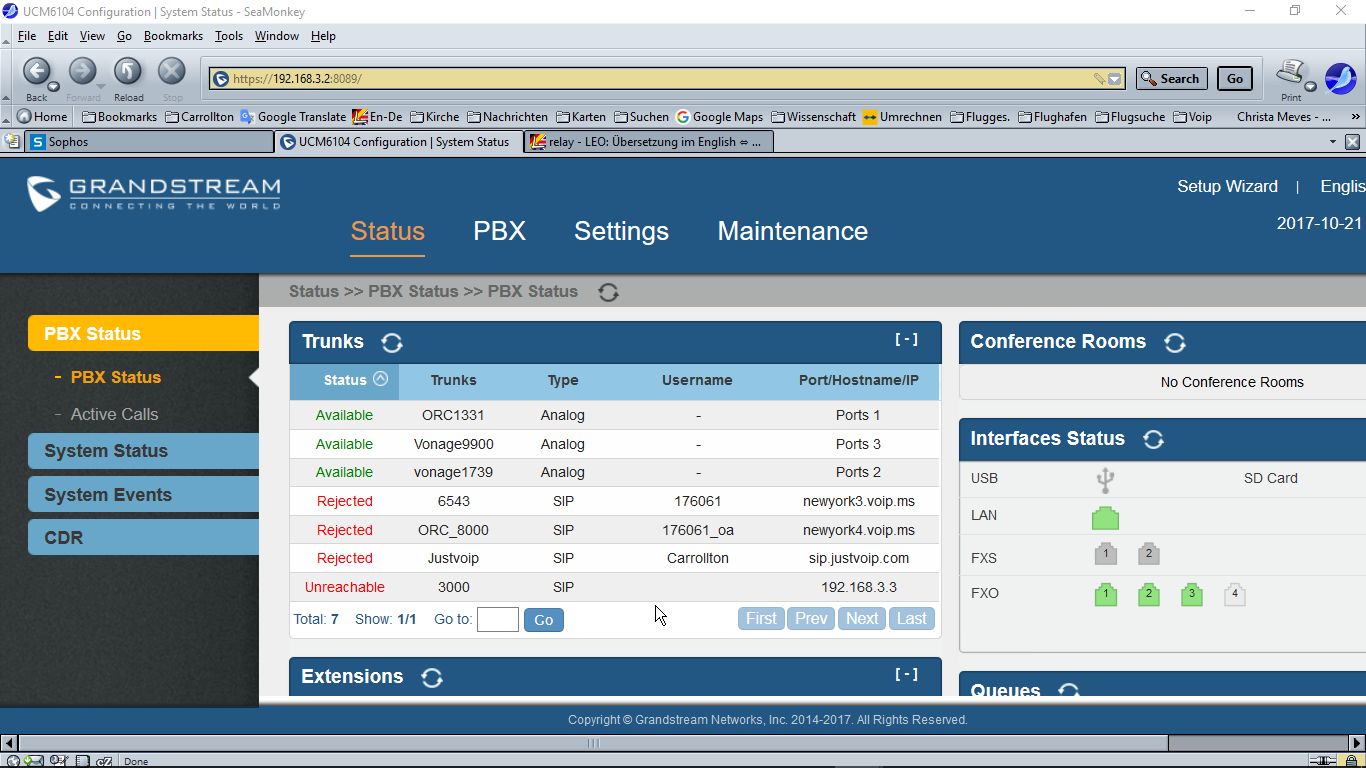The height and width of the screenshot is (768, 1366).
Task: Open the Google Maps bookmark
Action: (x=719, y=117)
